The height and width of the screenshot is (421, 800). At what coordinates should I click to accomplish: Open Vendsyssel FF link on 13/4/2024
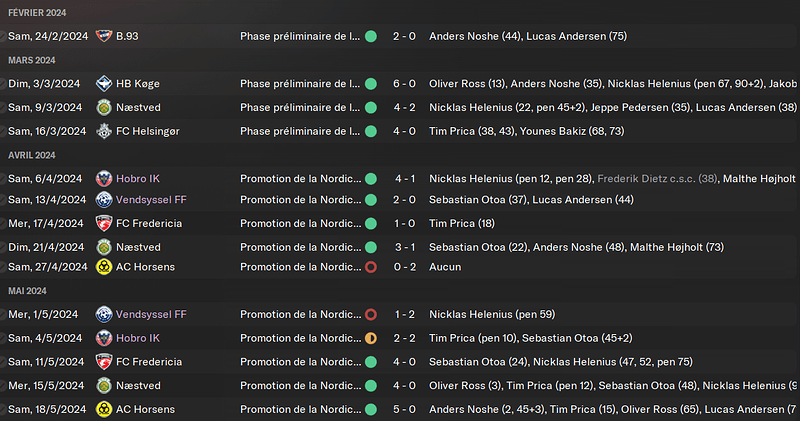(151, 200)
